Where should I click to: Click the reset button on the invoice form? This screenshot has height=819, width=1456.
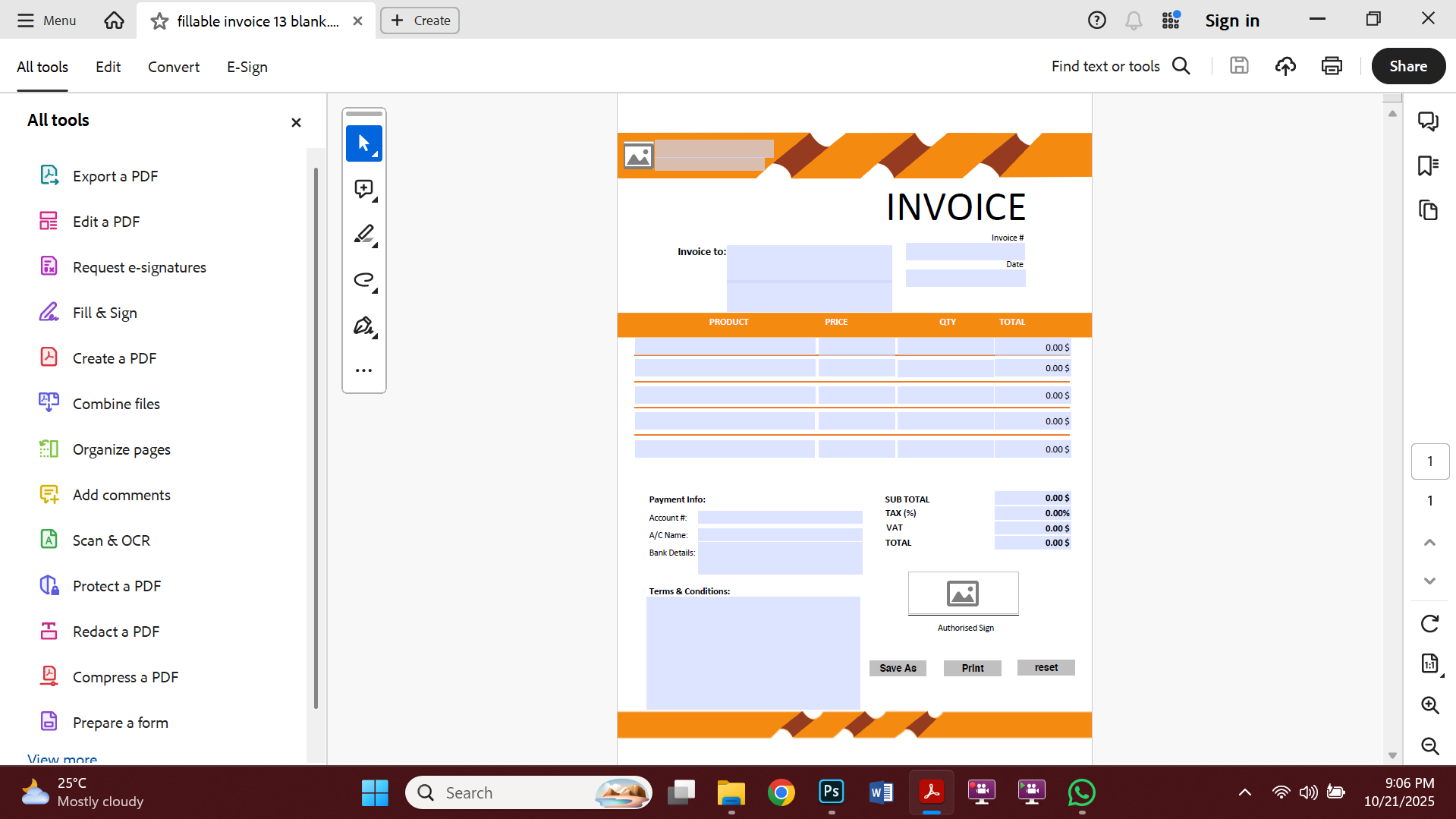(1045, 667)
